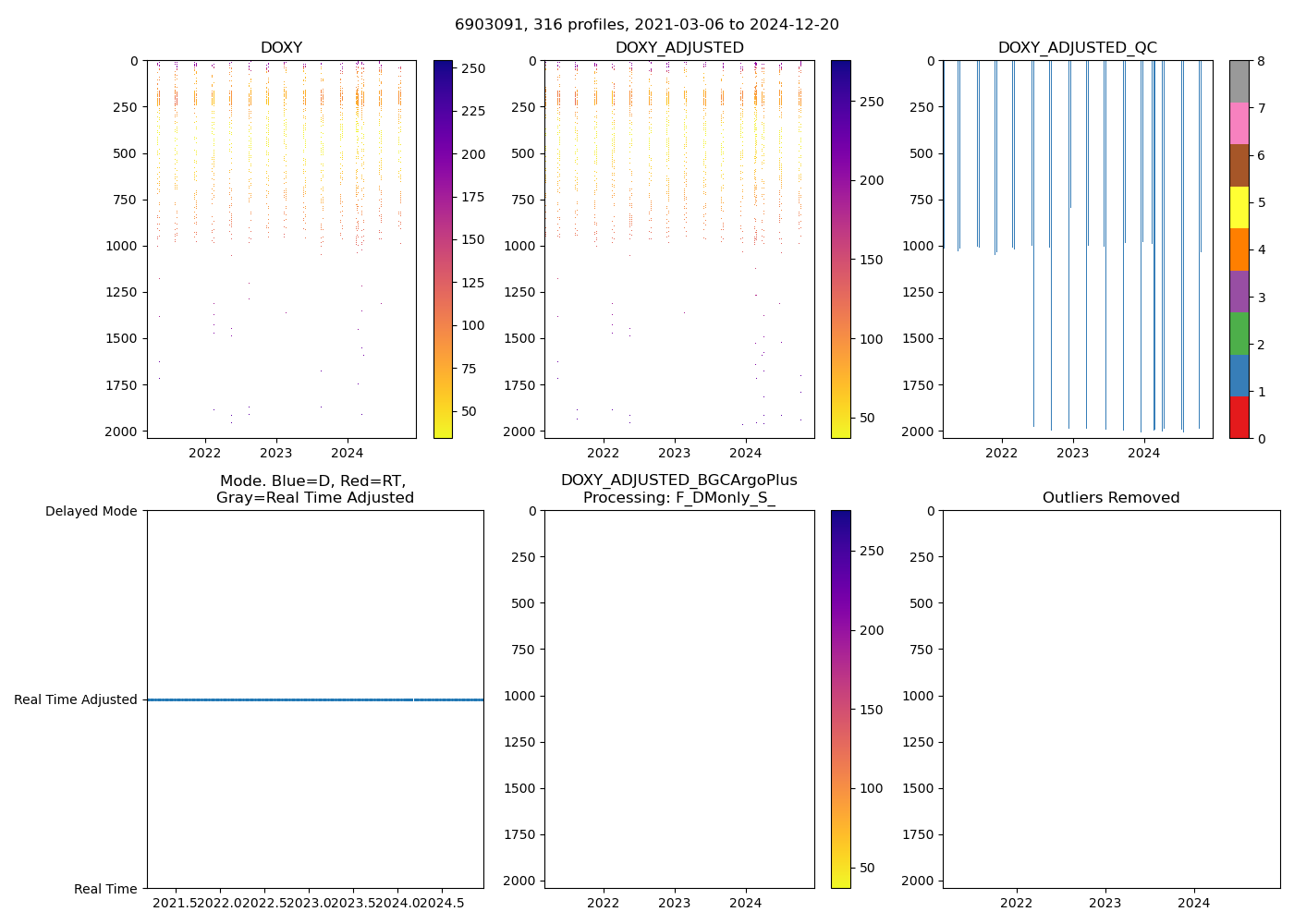
Task: Click the 'Real Time' bottom axis label
Action: coord(105,889)
